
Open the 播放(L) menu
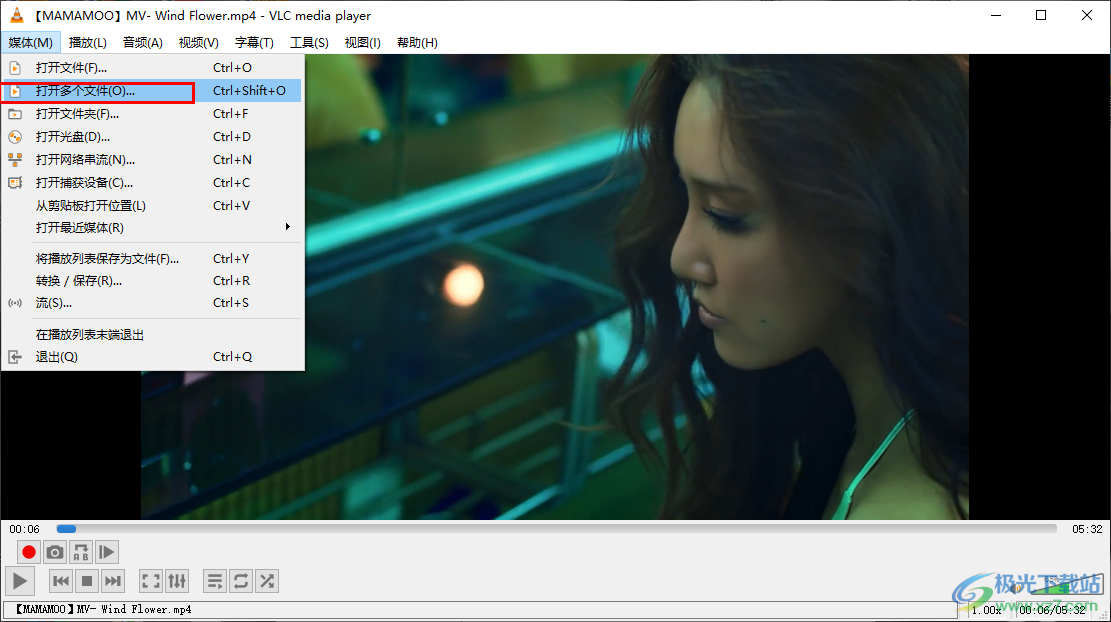[88, 43]
